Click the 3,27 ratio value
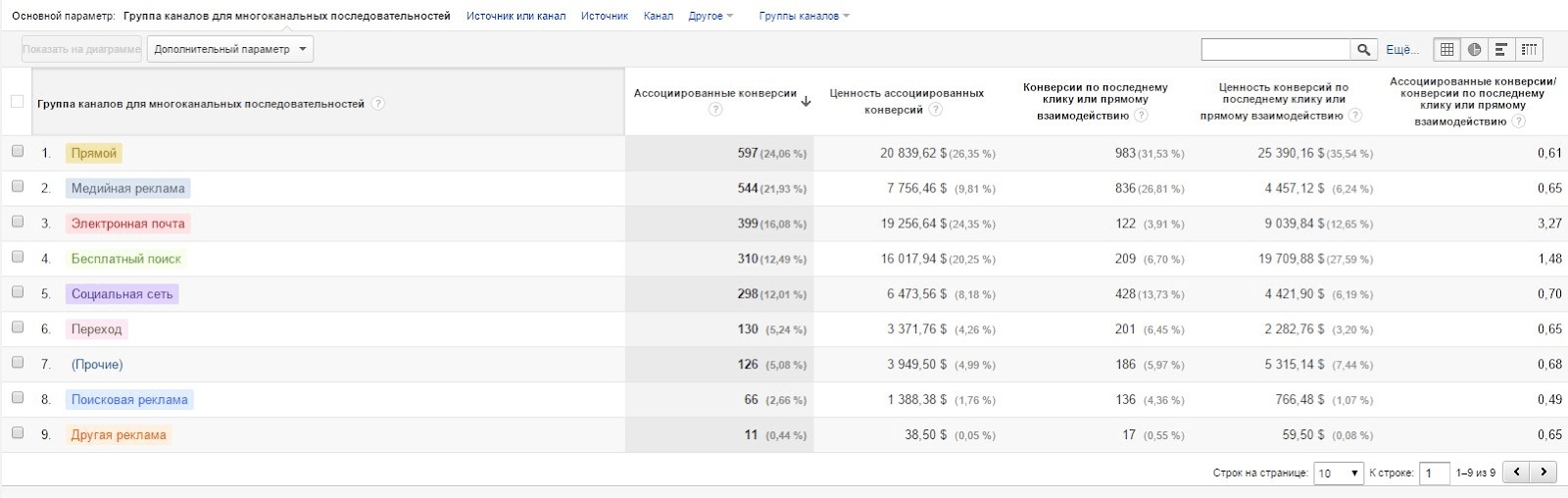The width and height of the screenshot is (1568, 498). [x=1549, y=224]
